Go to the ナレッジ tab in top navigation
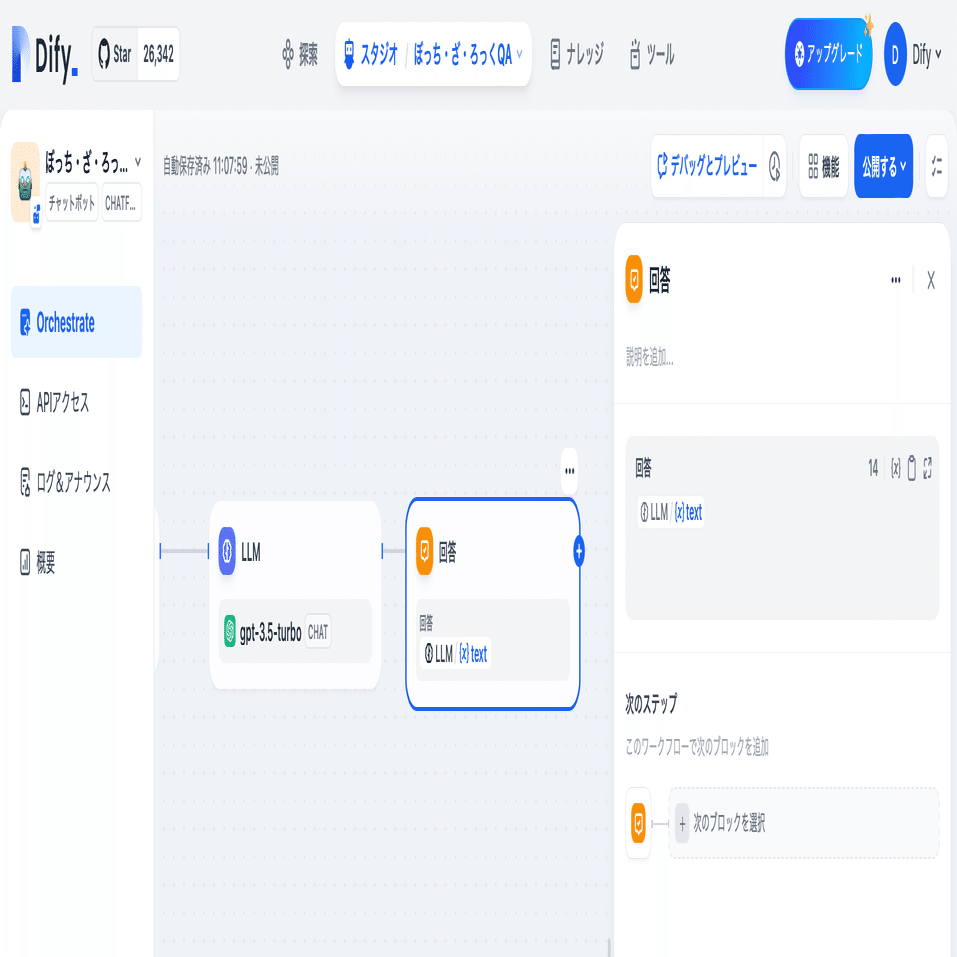 [576, 54]
